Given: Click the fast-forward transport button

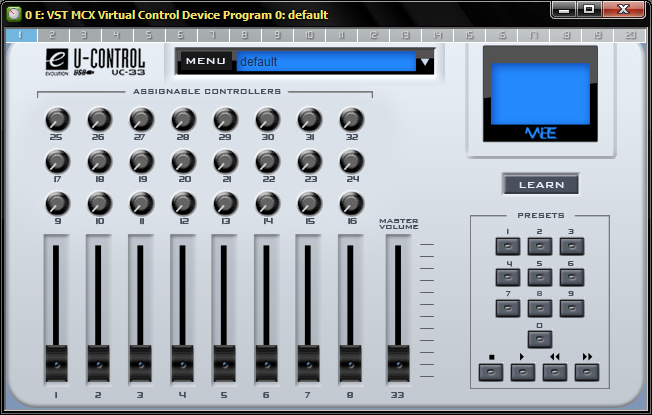Looking at the screenshot, I should [587, 372].
